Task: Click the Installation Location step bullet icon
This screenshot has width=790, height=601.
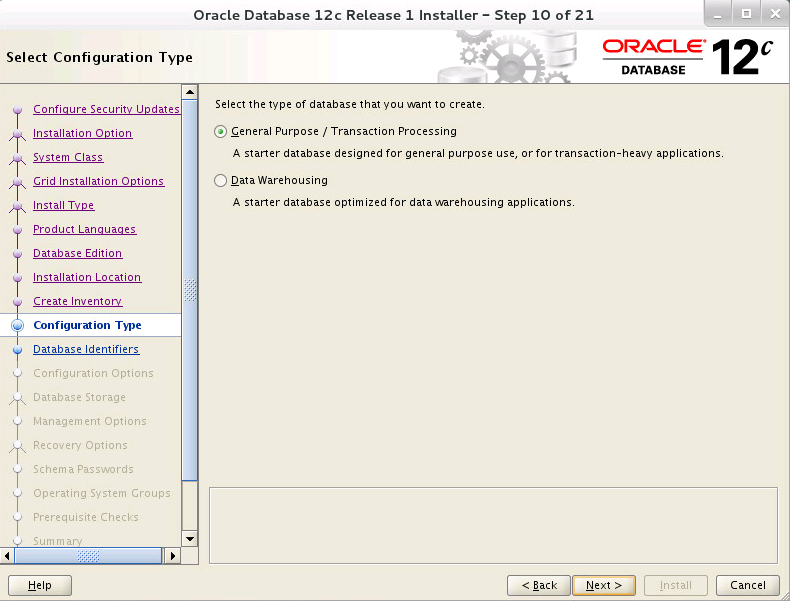Action: pos(18,278)
